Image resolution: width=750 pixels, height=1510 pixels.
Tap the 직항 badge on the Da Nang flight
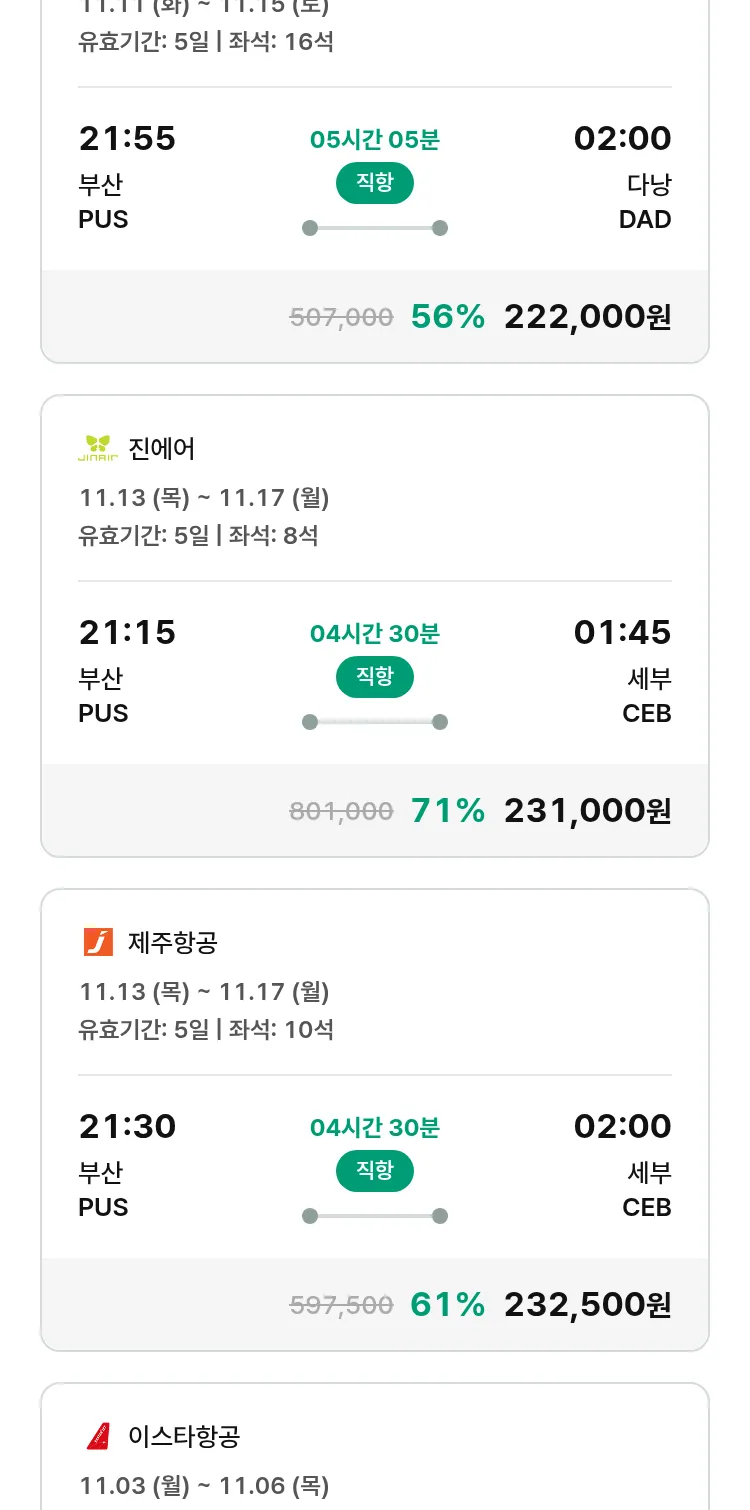coord(375,183)
